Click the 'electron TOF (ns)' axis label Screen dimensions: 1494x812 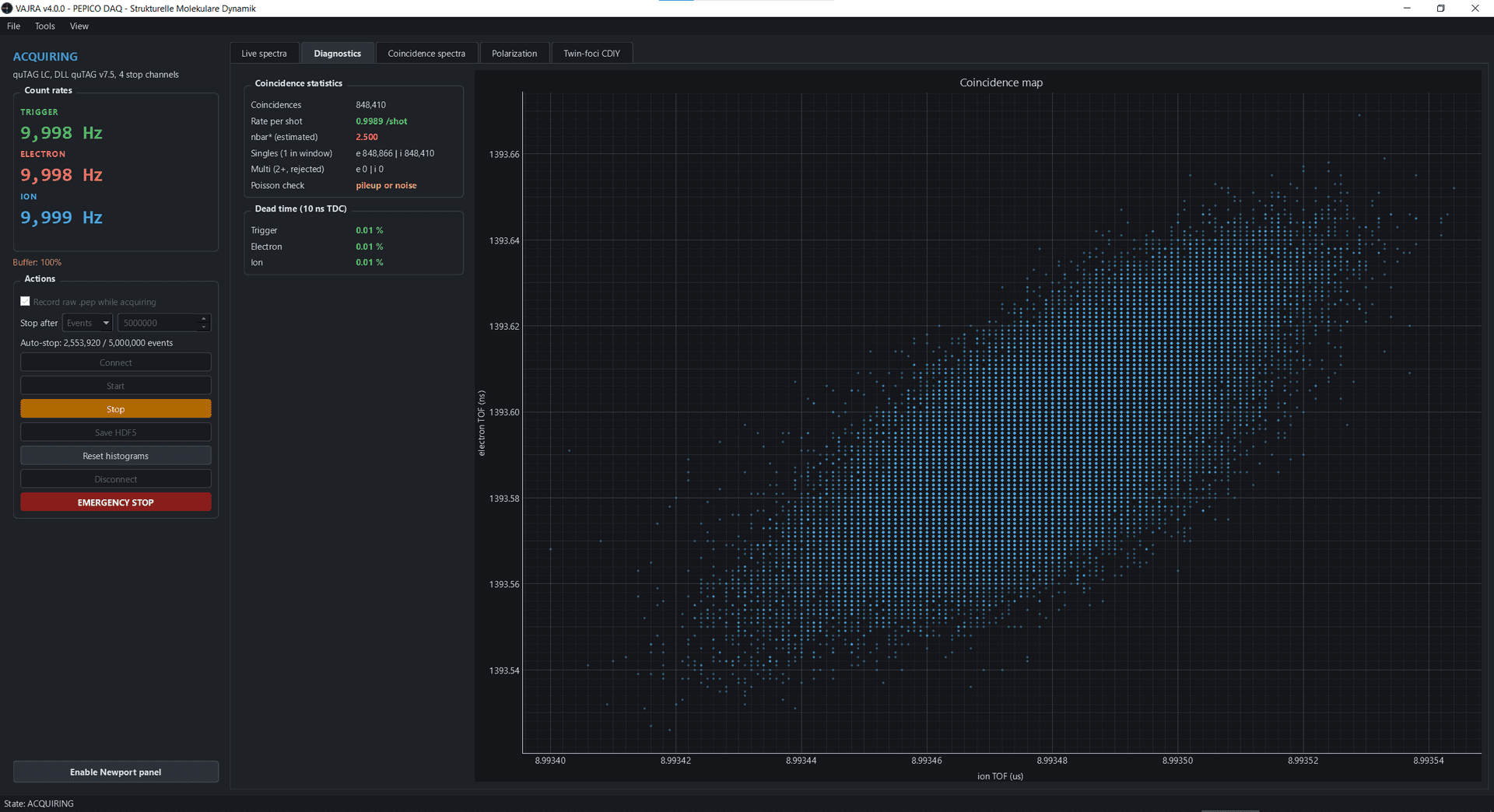click(x=482, y=423)
